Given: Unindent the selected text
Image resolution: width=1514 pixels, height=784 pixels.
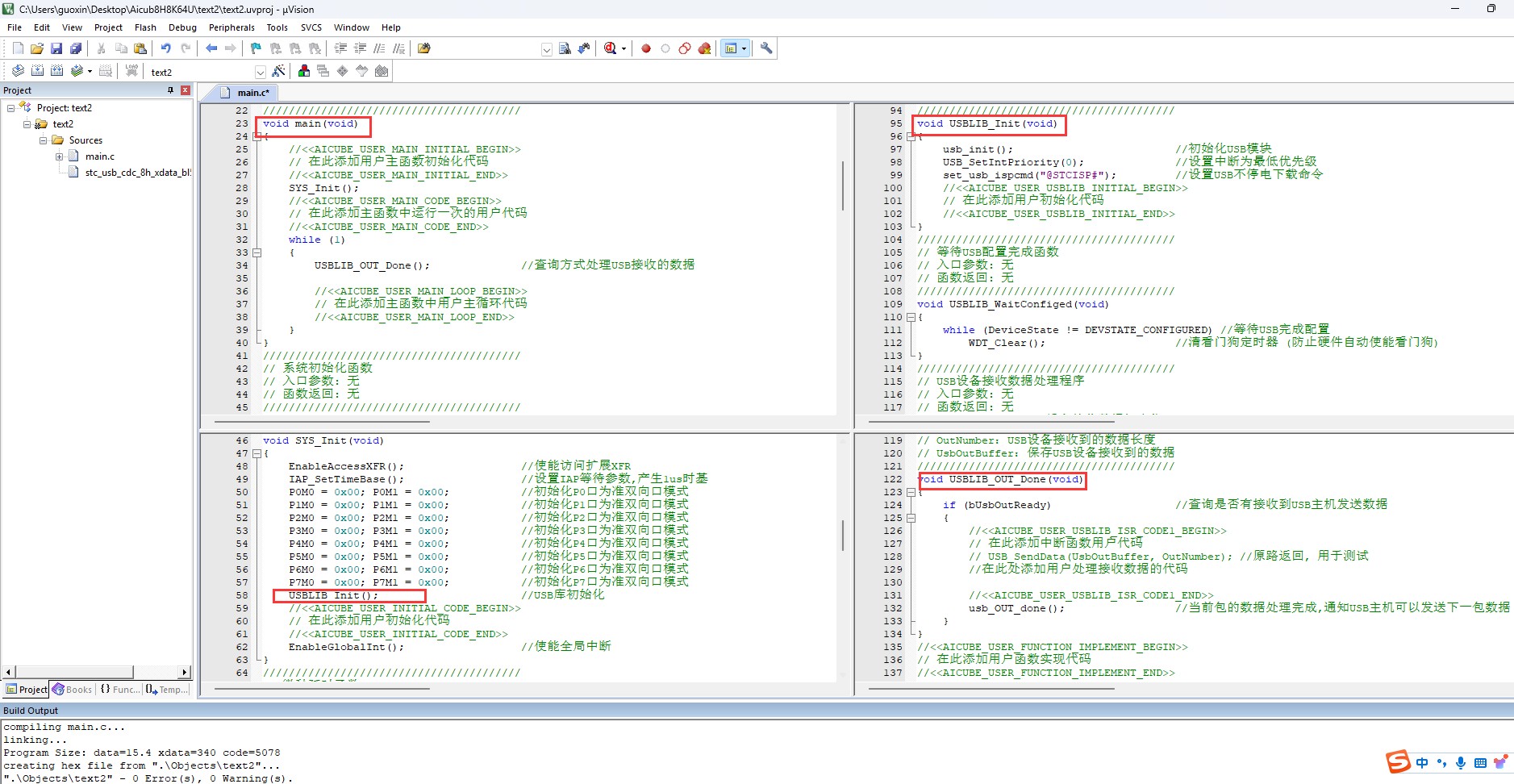Looking at the screenshot, I should click(360, 48).
